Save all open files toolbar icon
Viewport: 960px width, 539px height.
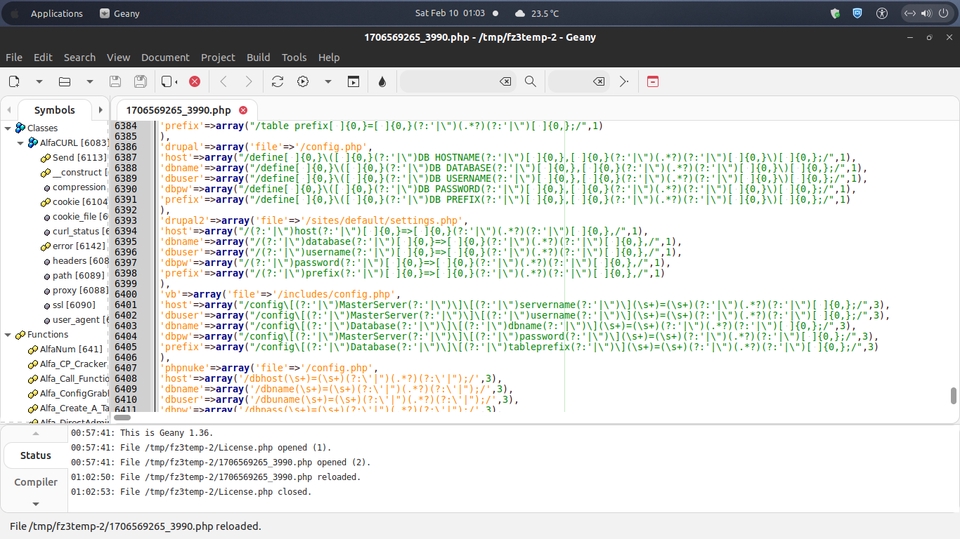click(x=140, y=81)
